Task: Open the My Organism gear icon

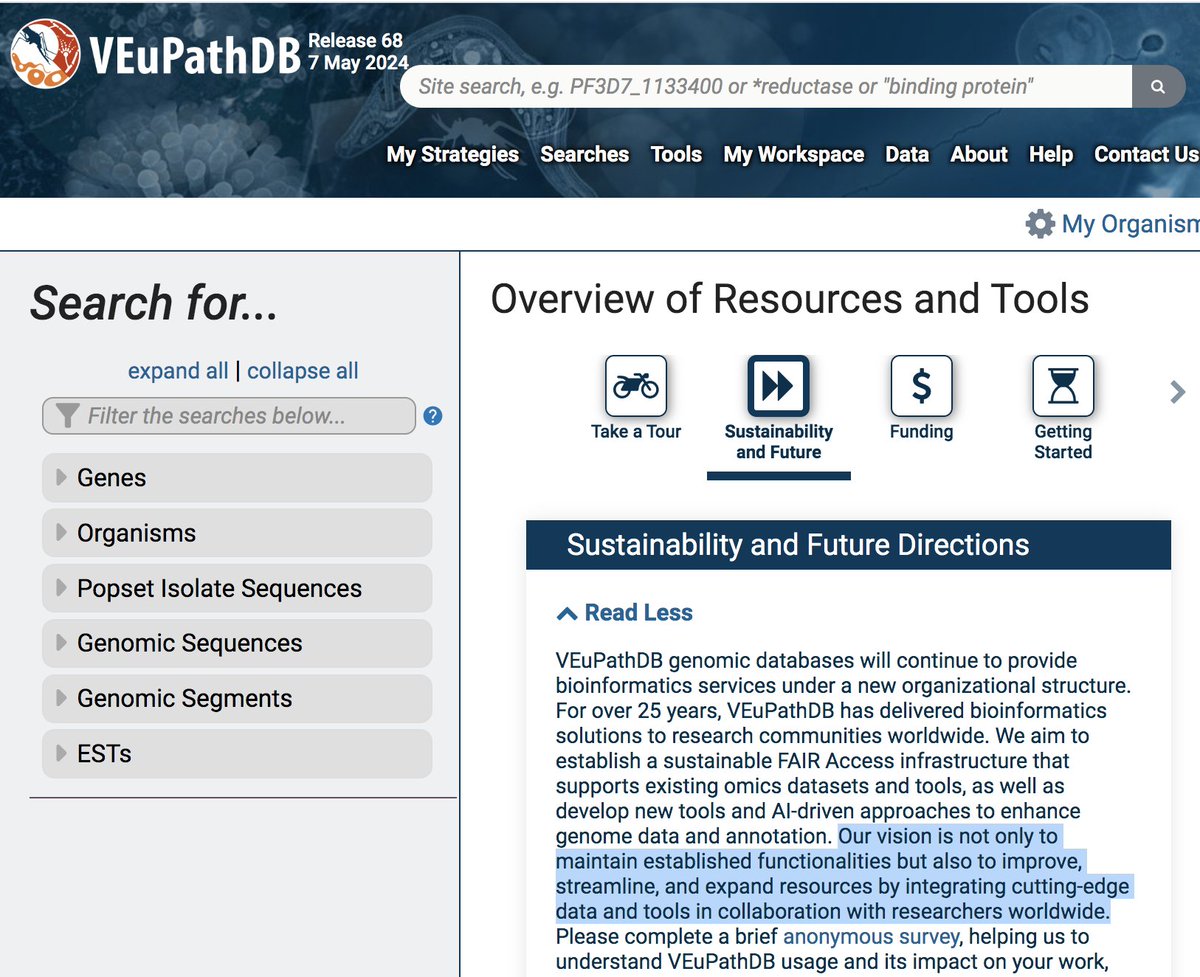Action: tap(1040, 223)
